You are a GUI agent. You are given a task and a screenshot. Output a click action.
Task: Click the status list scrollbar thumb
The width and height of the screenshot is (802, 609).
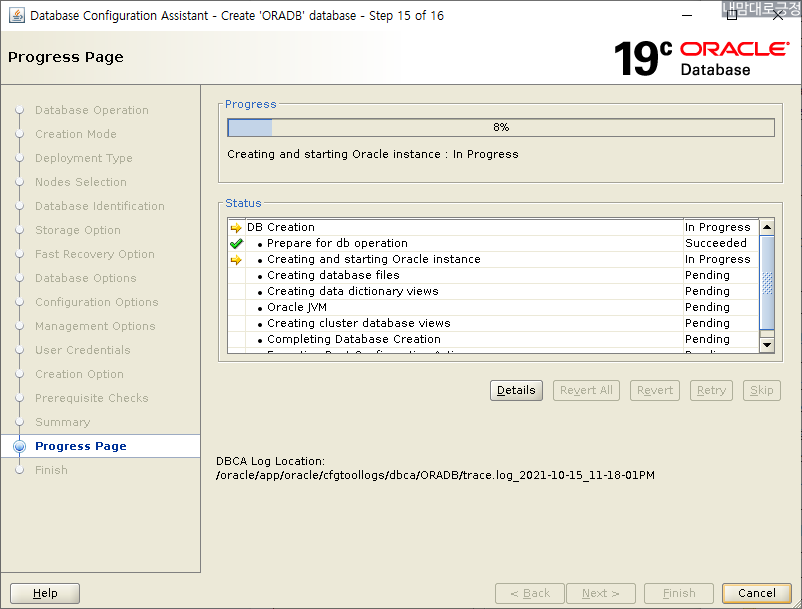pyautogui.click(x=767, y=283)
